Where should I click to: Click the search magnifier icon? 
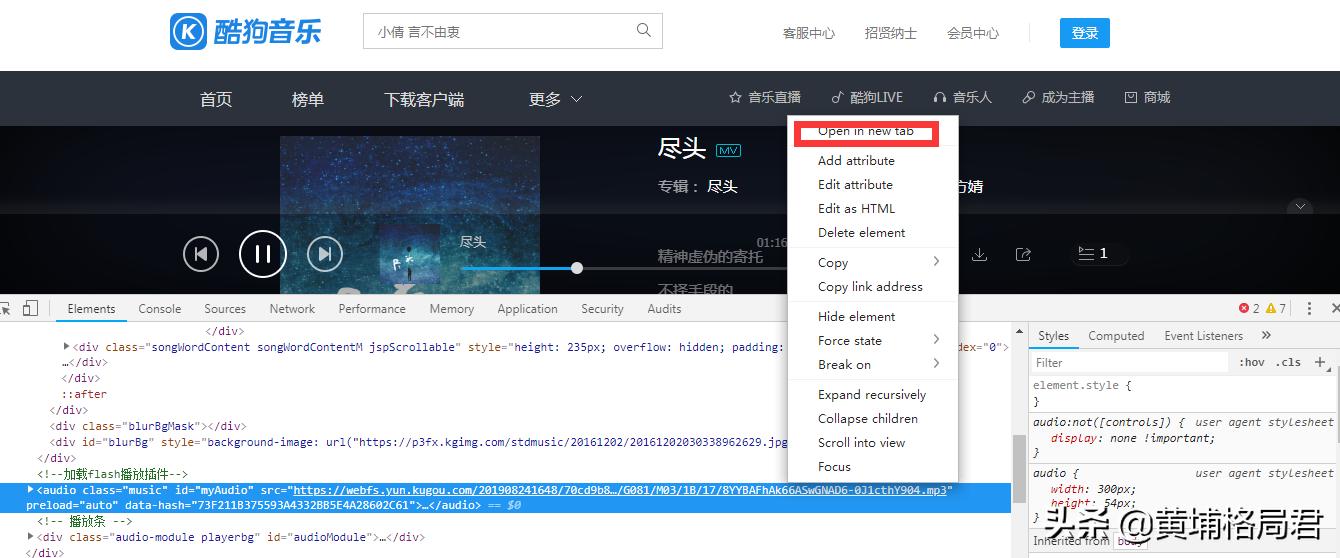pyautogui.click(x=644, y=31)
